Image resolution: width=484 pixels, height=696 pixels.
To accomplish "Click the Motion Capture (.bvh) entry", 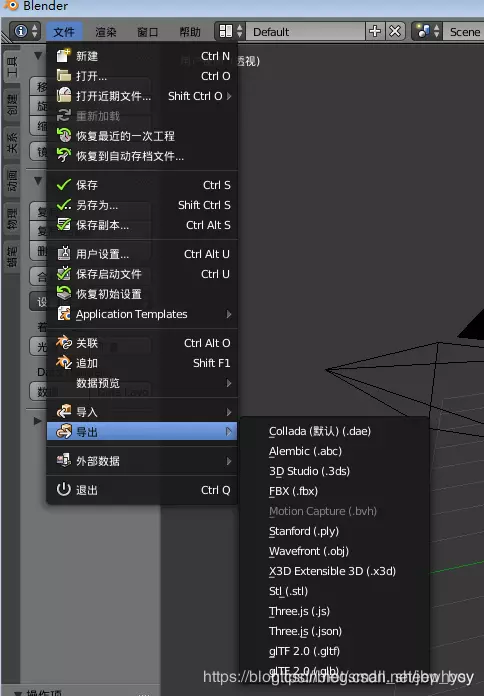I will tap(323, 511).
